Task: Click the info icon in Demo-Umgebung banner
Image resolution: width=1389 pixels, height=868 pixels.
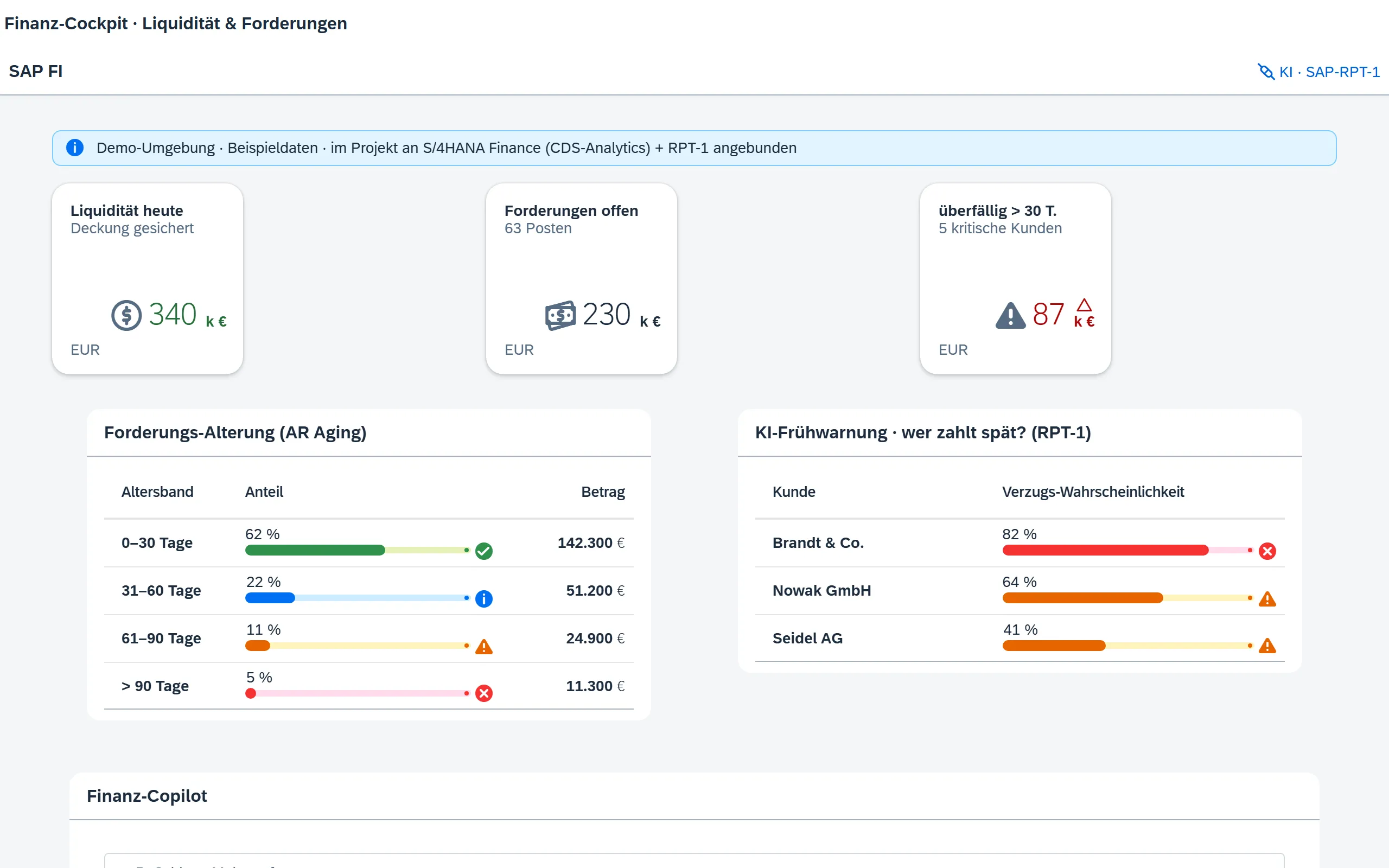Action: pos(75,148)
